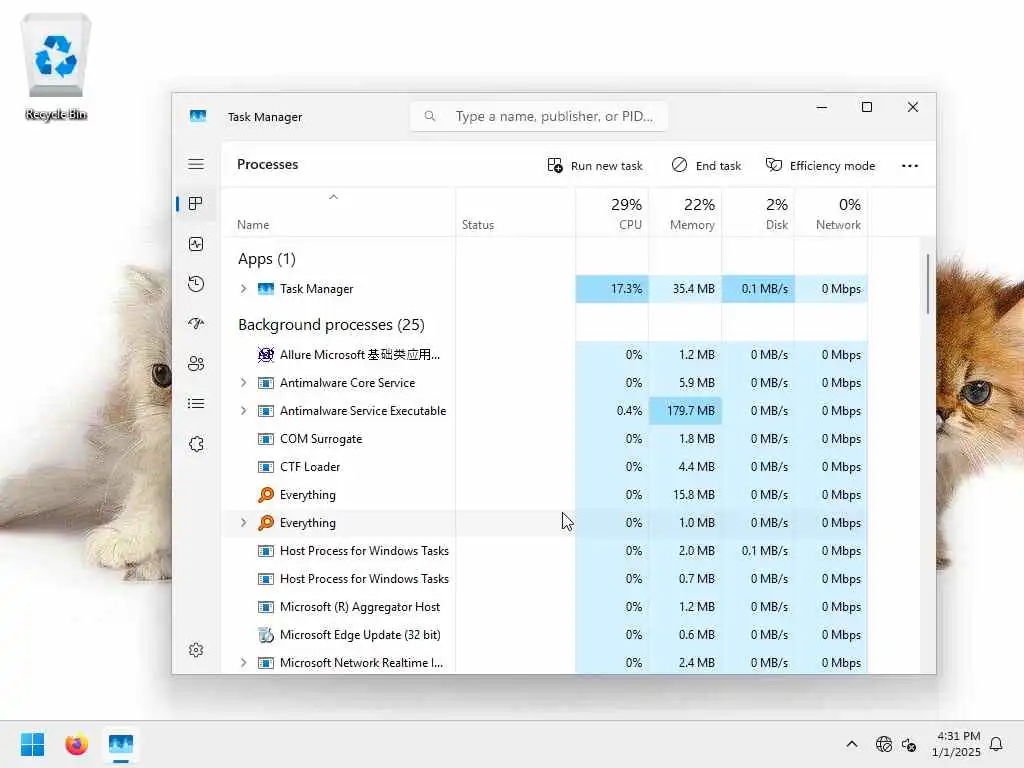Click the muted volume tray icon

[908, 744]
